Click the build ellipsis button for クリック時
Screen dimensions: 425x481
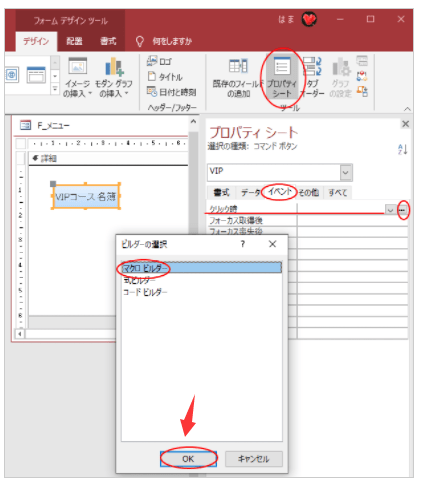pos(402,210)
